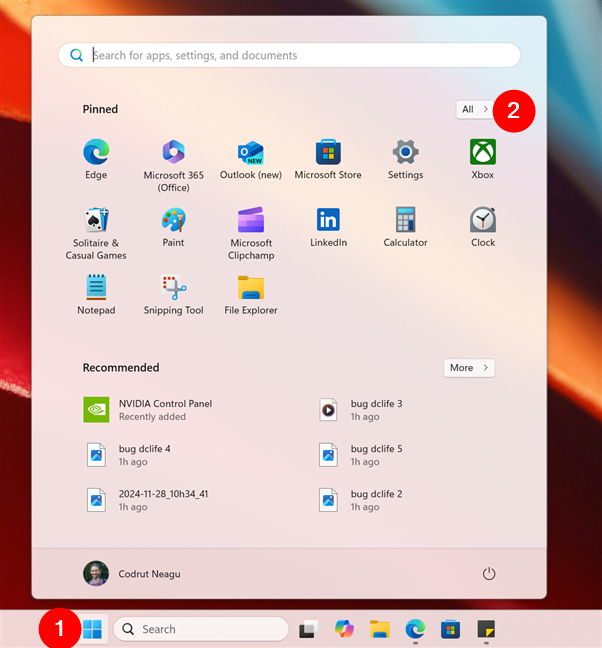This screenshot has width=602, height=648.
Task: Expand the All apps list
Action: pyautogui.click(x=475, y=110)
